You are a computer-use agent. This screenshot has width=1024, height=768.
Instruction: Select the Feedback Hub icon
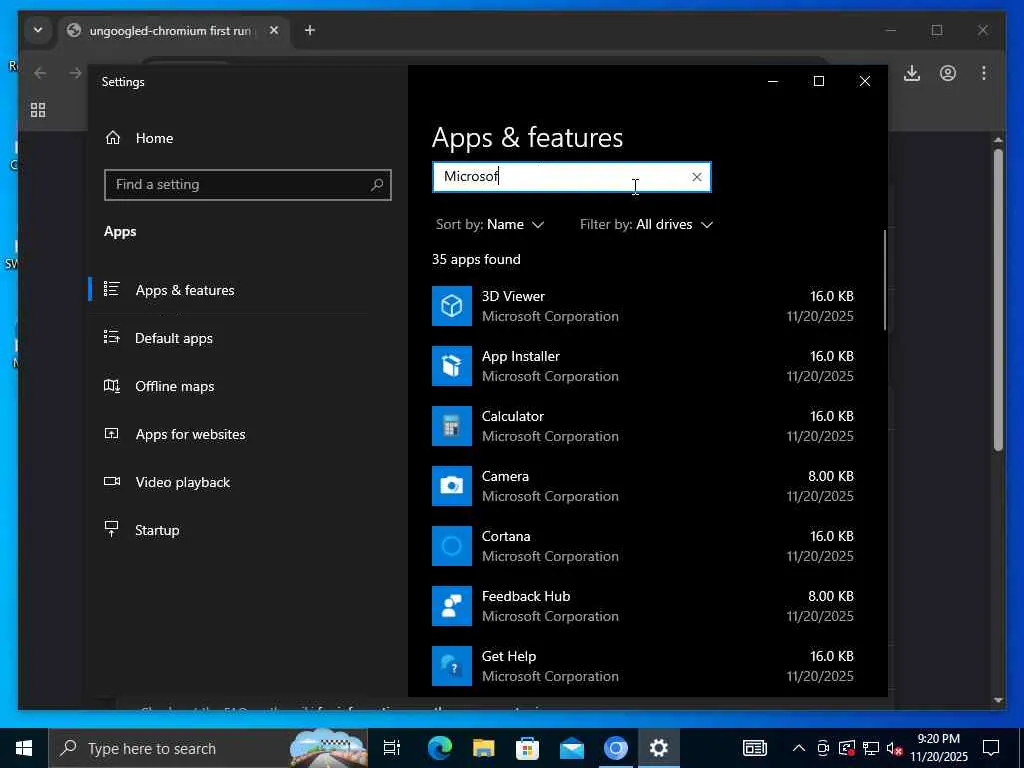point(451,606)
